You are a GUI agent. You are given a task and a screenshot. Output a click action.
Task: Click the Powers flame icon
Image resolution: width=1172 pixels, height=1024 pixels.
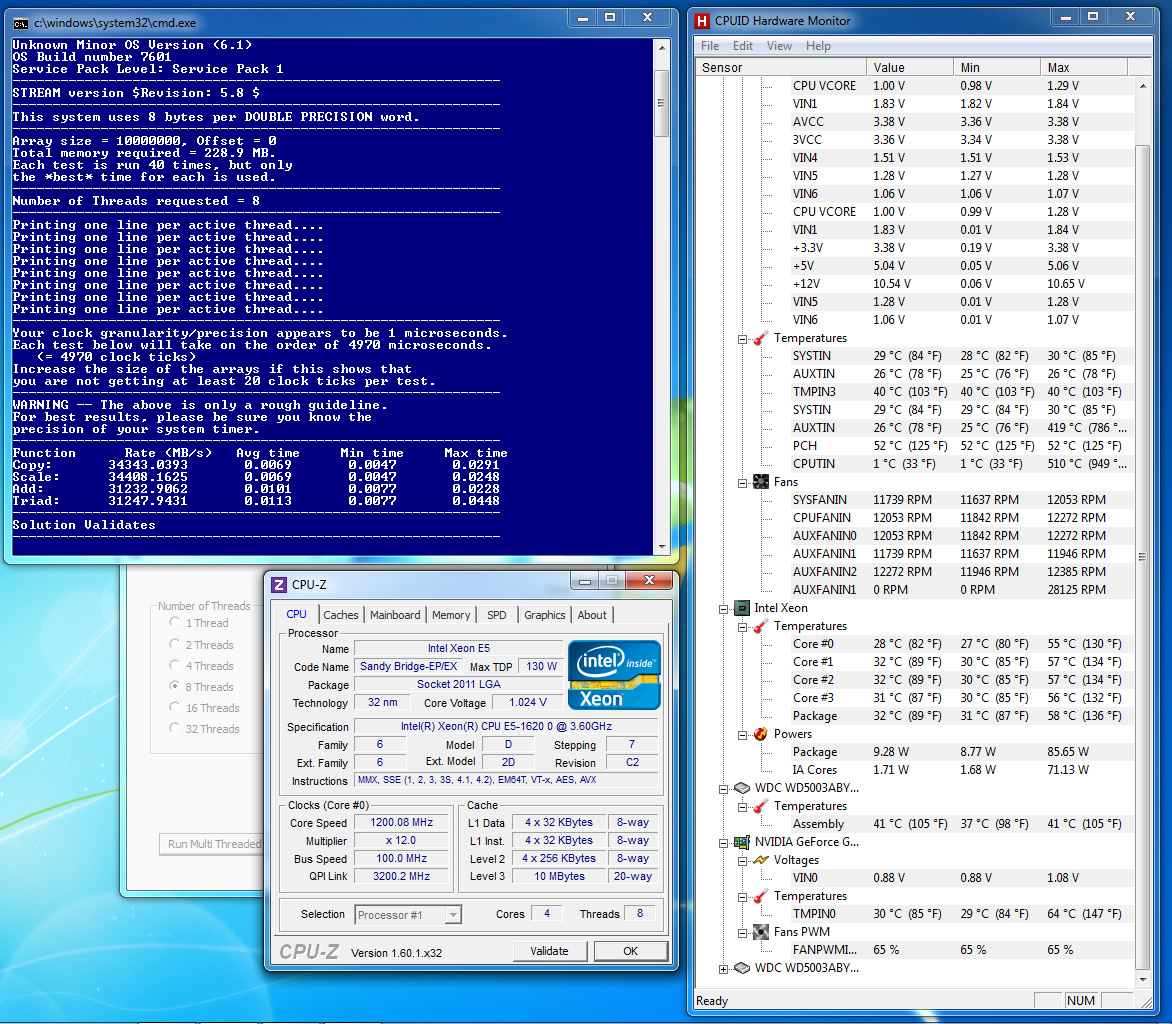pos(760,734)
